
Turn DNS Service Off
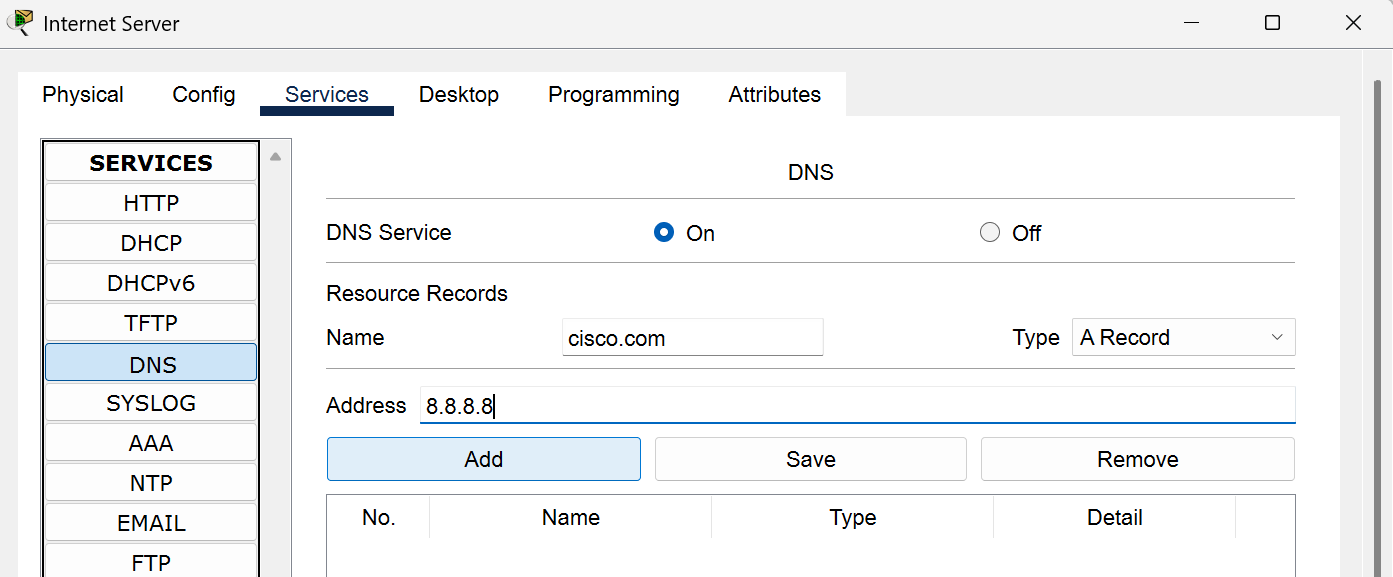click(x=990, y=233)
